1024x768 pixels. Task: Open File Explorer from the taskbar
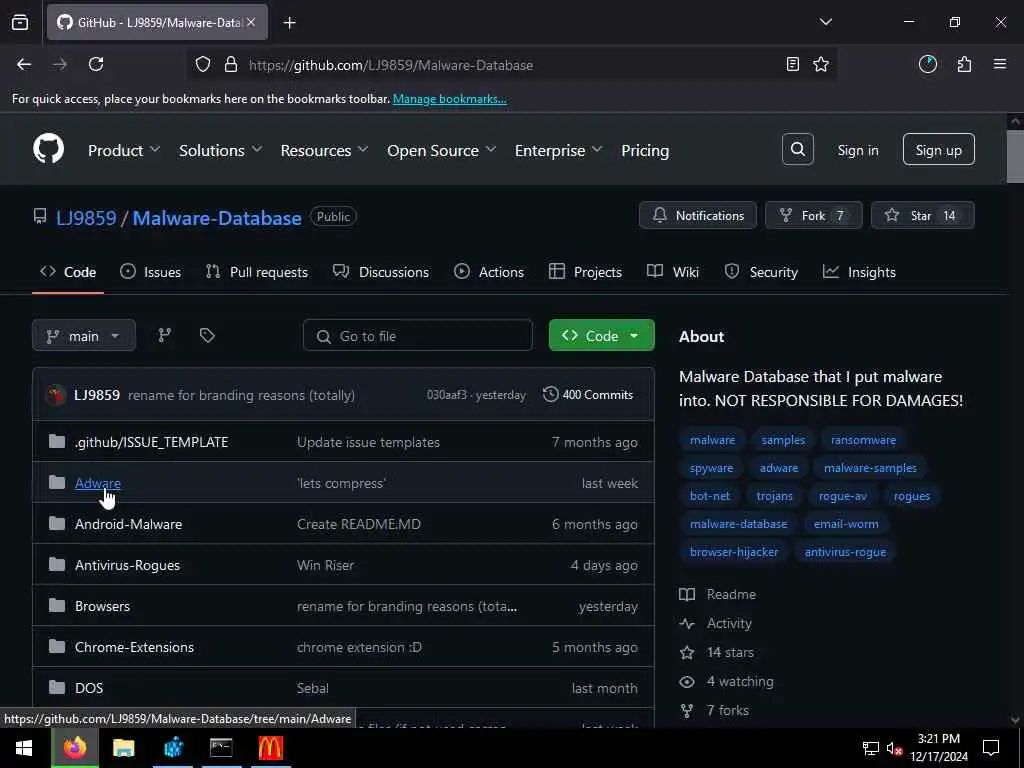123,748
